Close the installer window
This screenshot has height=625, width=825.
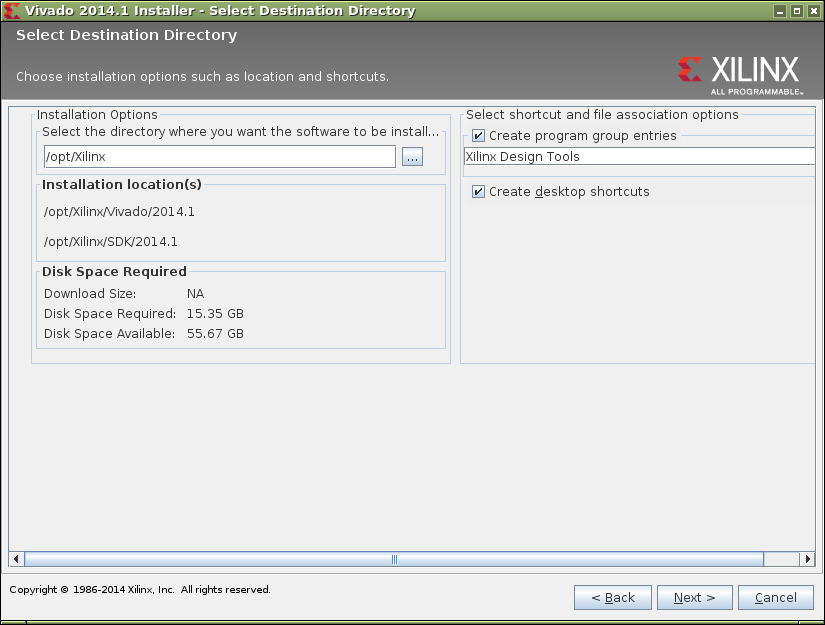coord(813,11)
